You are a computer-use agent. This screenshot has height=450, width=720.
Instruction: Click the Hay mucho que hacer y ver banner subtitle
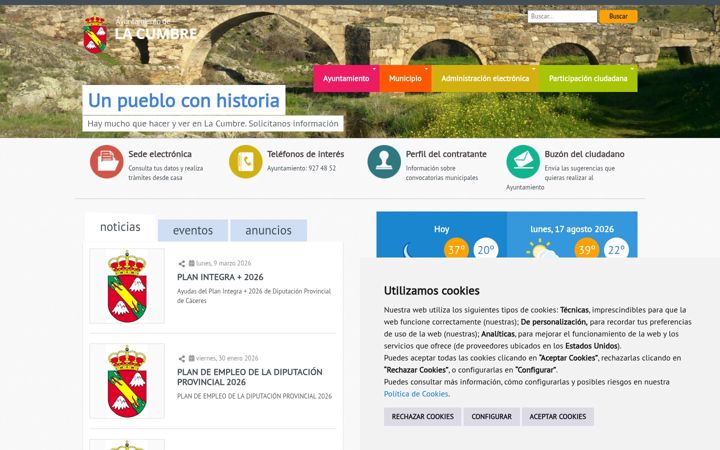pyautogui.click(x=213, y=124)
